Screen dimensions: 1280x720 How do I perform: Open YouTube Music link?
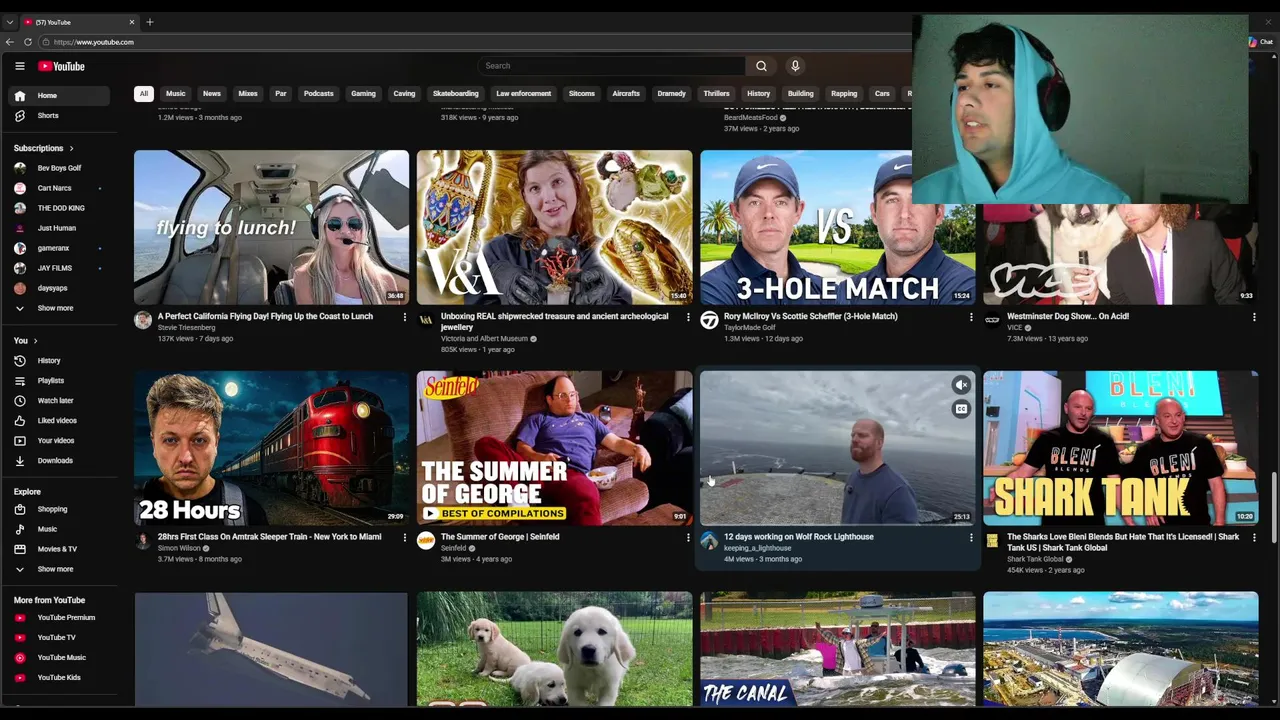coord(60,658)
